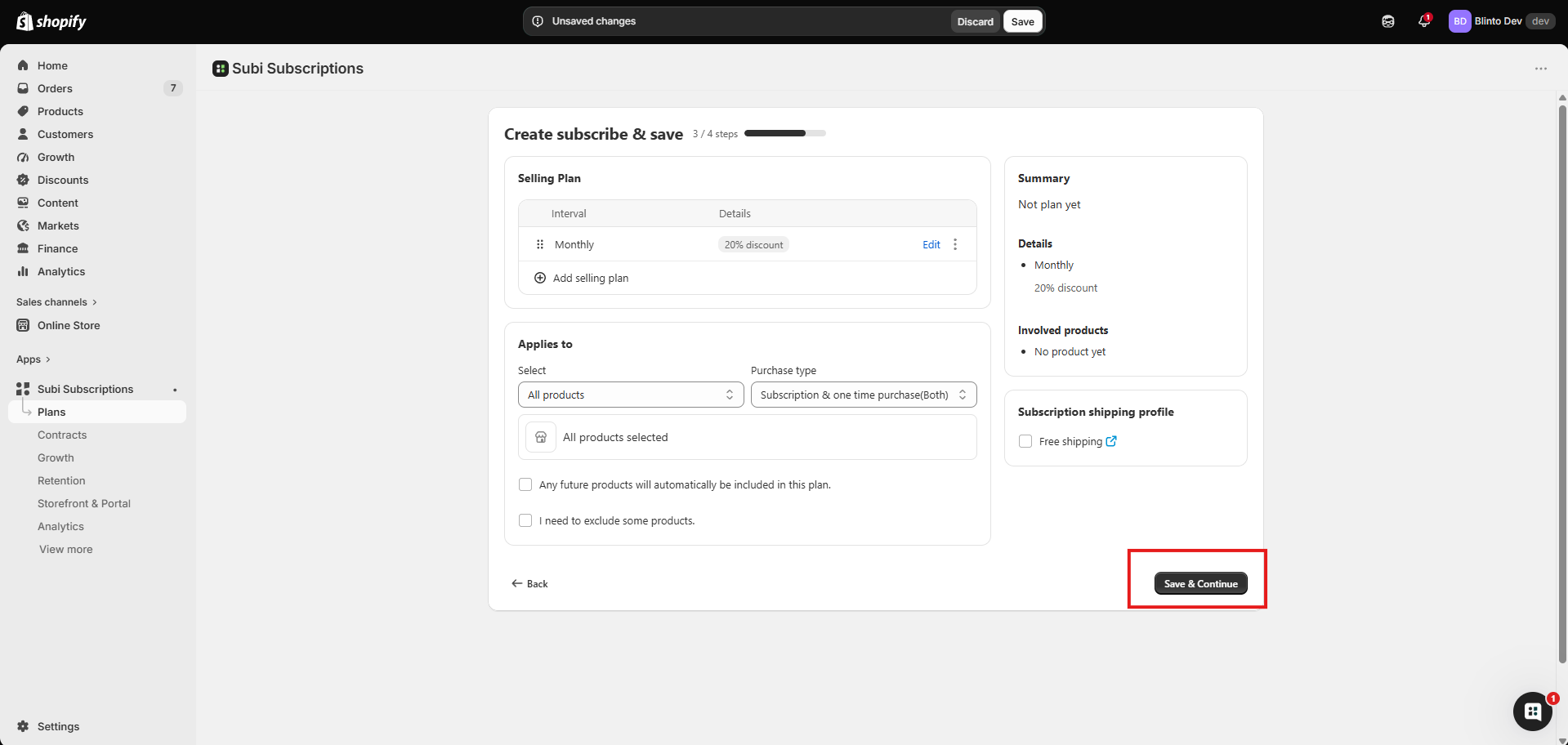
Task: Click the three-dot menu beside Subi Subscriptions title
Action: 1541,69
